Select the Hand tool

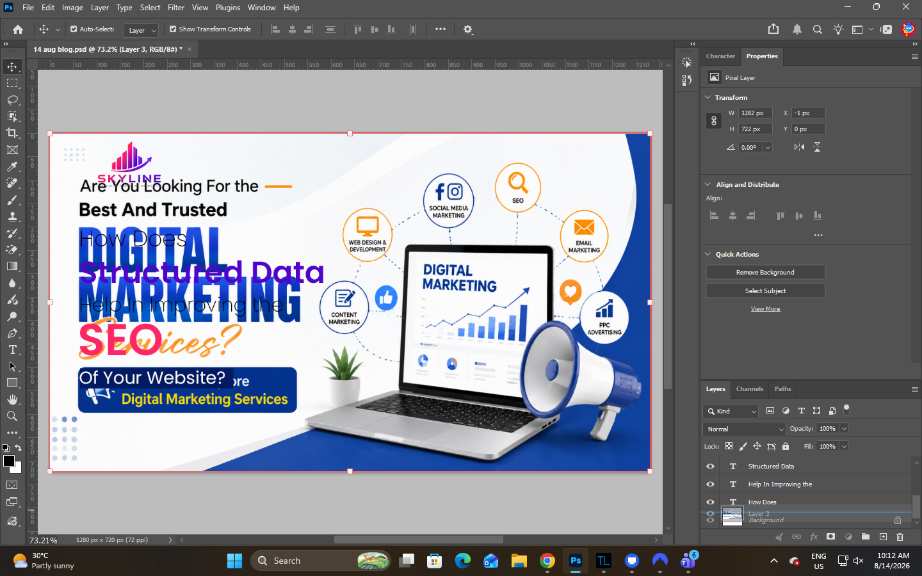12,400
